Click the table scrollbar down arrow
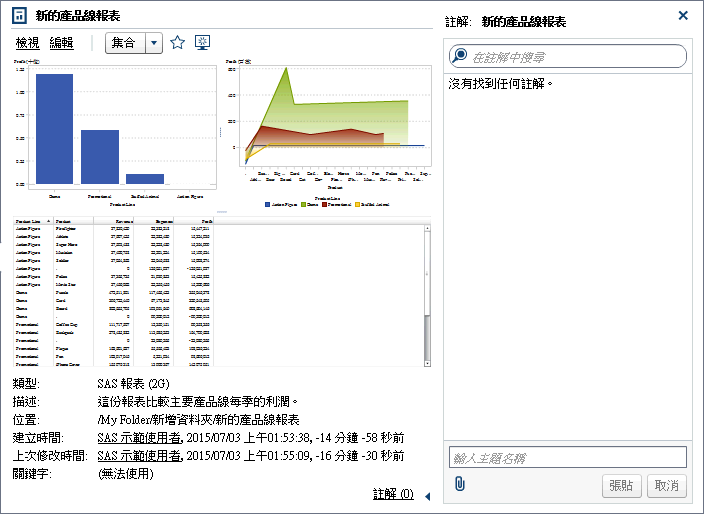Viewport: 704px width, 514px height. 427,363
